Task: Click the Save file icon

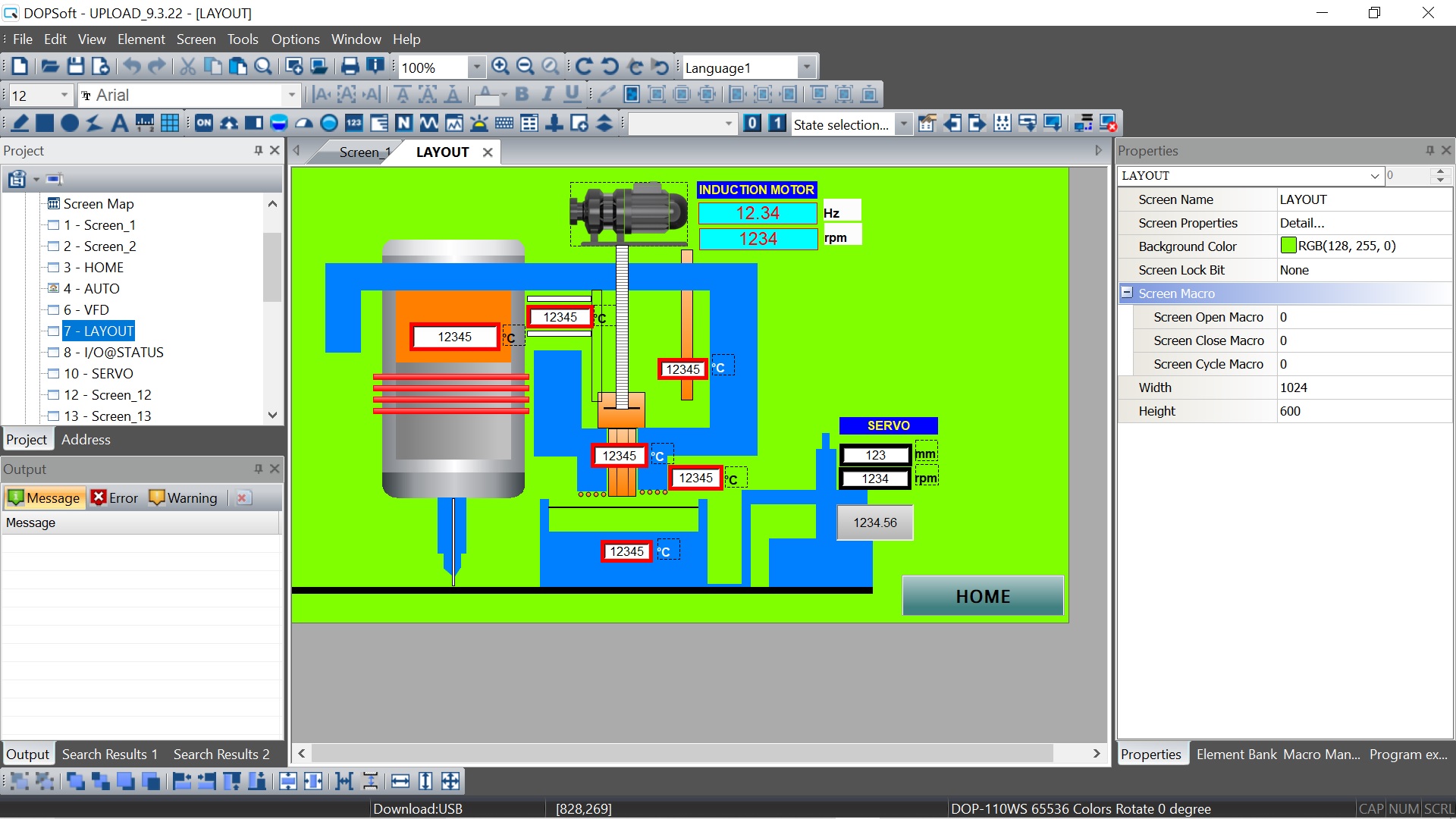Action: [75, 67]
